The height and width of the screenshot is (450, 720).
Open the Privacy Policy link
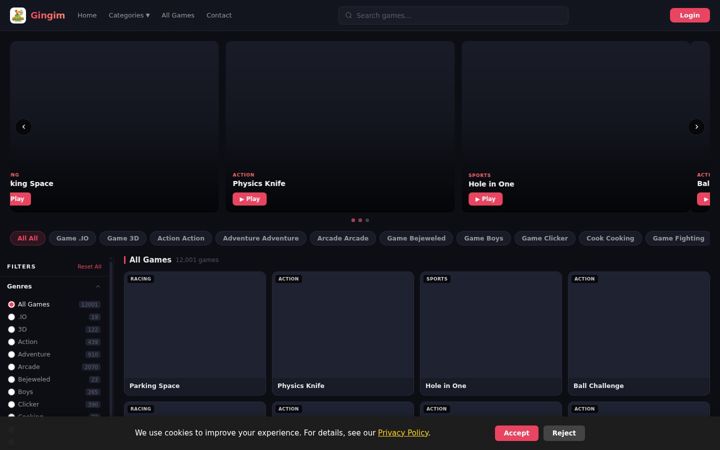click(403, 433)
